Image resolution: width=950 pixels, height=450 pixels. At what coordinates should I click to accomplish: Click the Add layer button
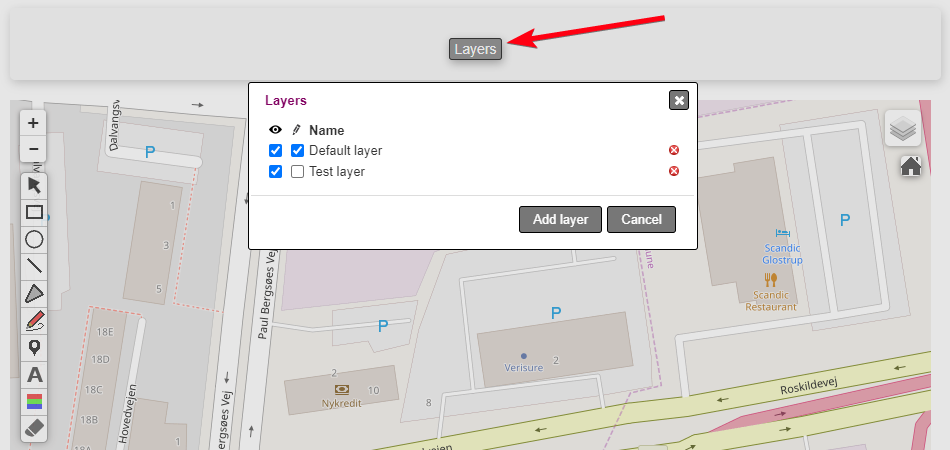click(560, 220)
